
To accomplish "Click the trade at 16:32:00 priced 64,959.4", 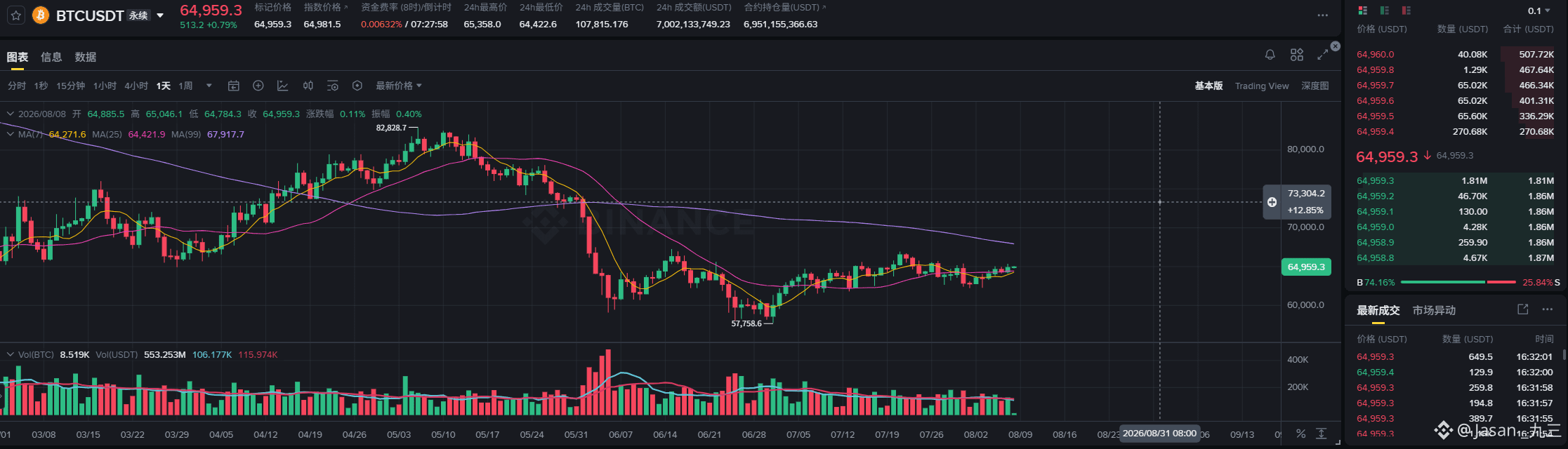I will point(1455,372).
